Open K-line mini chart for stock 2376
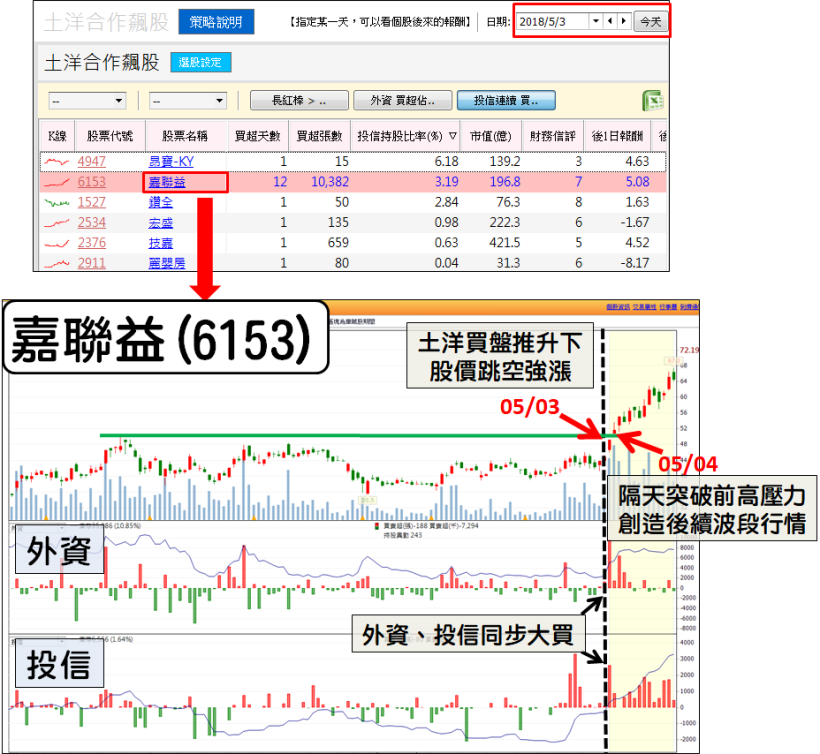This screenshot has height=754, width=820. (x=56, y=243)
